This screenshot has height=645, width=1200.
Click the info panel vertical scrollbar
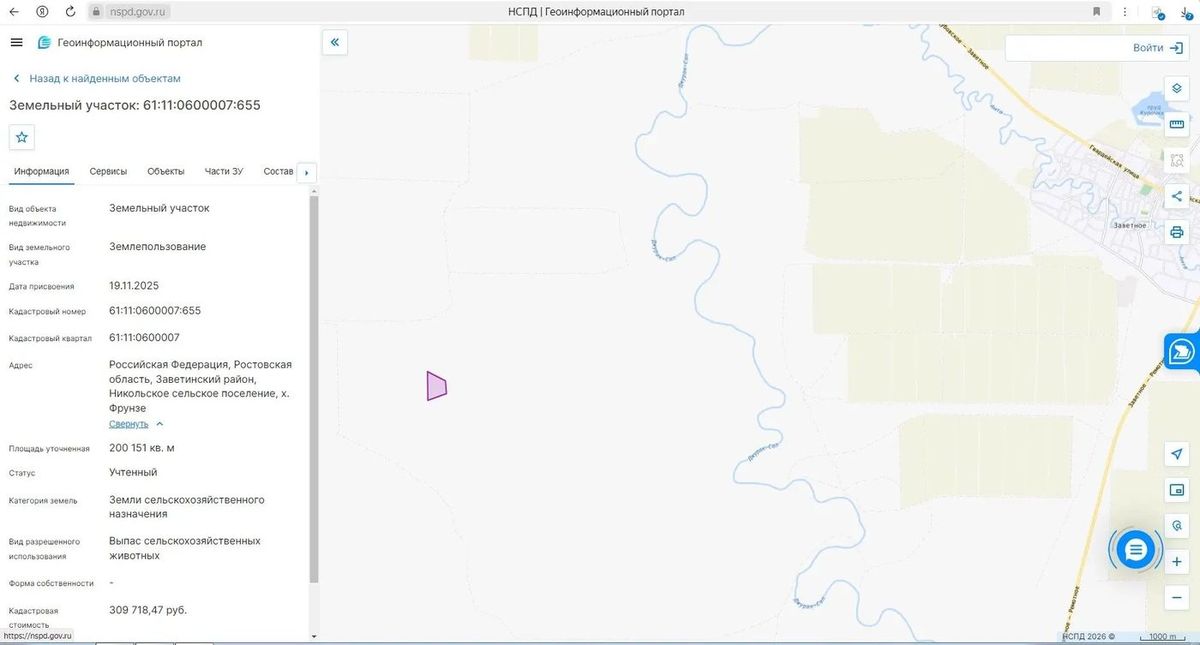pyautogui.click(x=314, y=390)
